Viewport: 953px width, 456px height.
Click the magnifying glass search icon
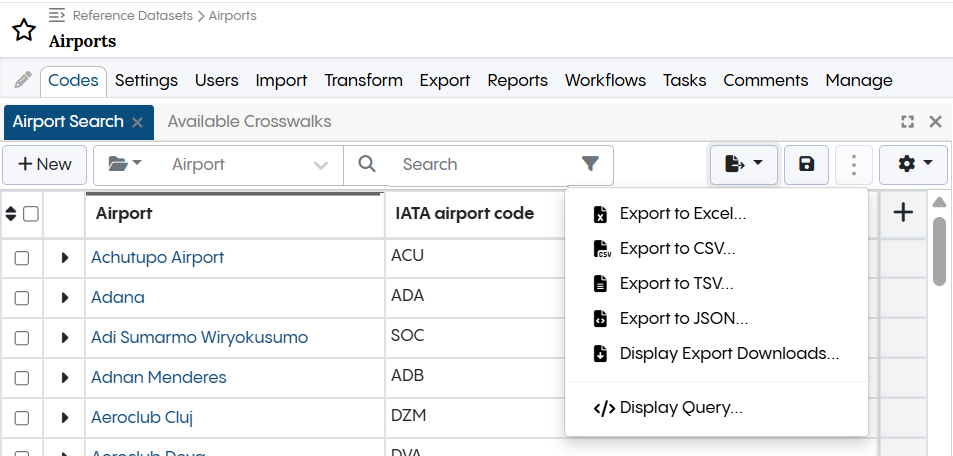click(366, 164)
